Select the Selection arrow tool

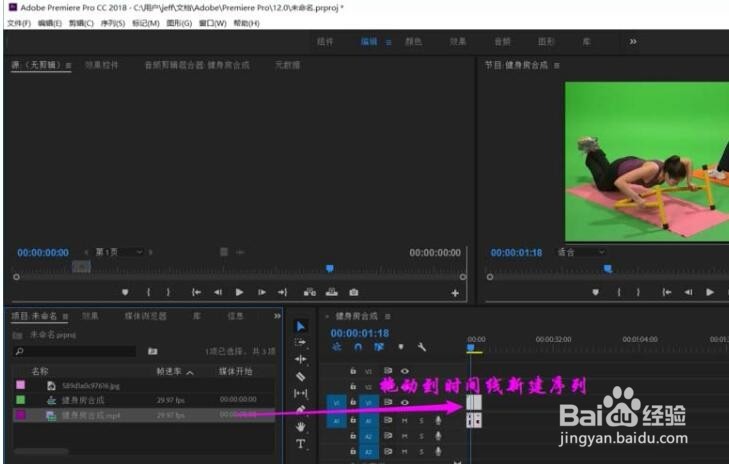pyautogui.click(x=301, y=326)
